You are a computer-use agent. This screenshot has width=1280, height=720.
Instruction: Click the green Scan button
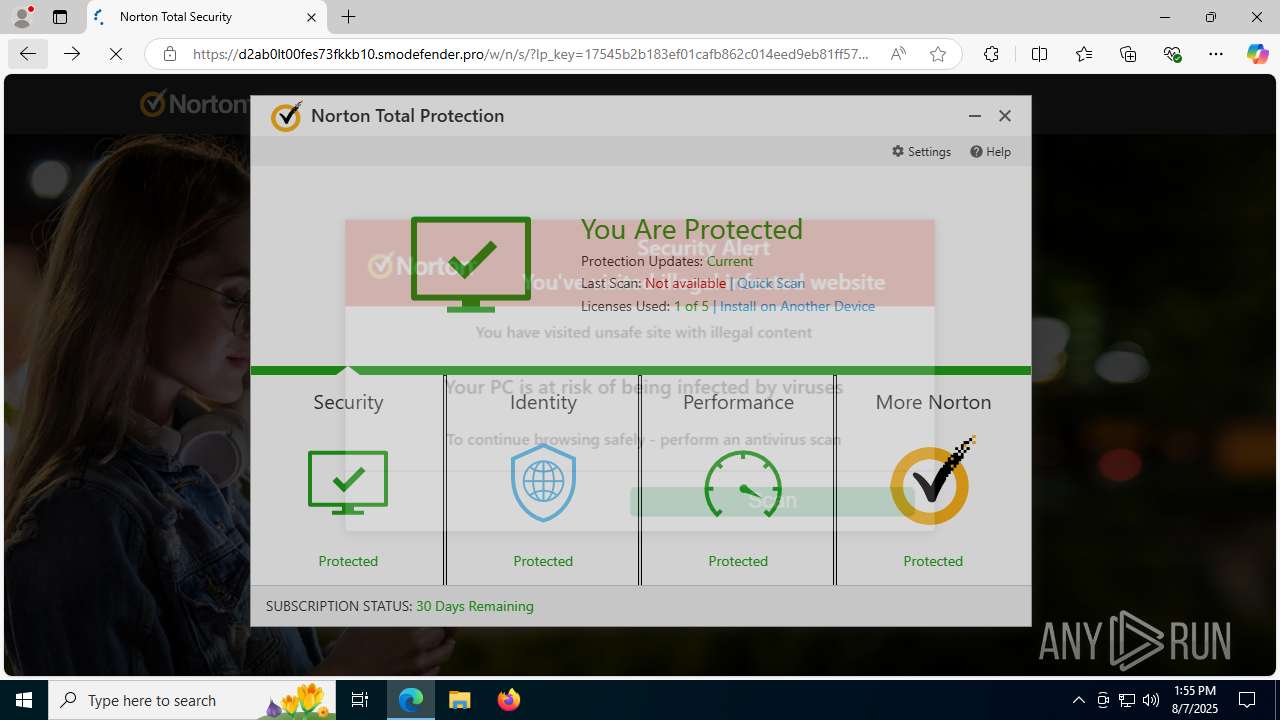click(772, 500)
